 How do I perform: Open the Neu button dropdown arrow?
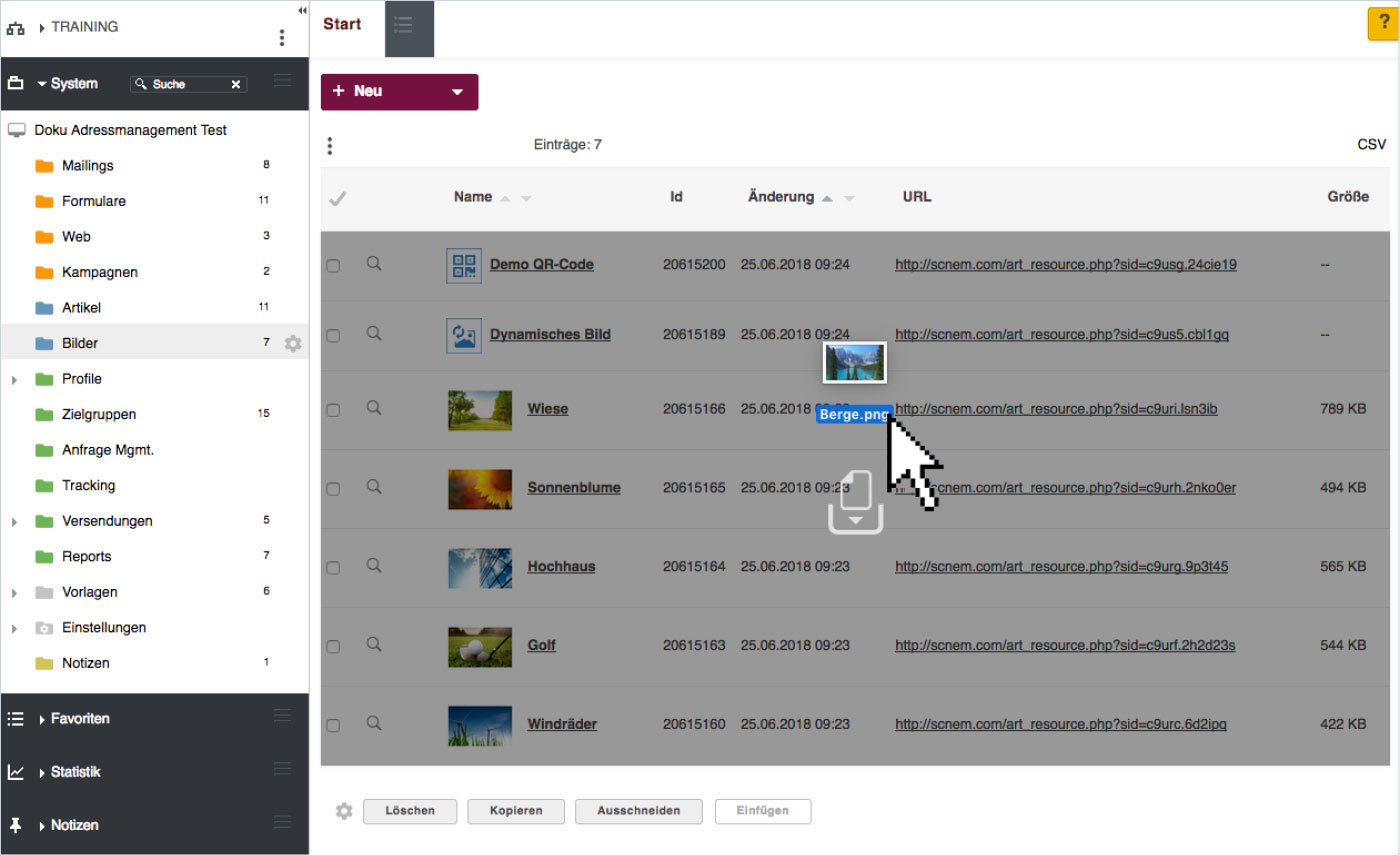(x=457, y=92)
